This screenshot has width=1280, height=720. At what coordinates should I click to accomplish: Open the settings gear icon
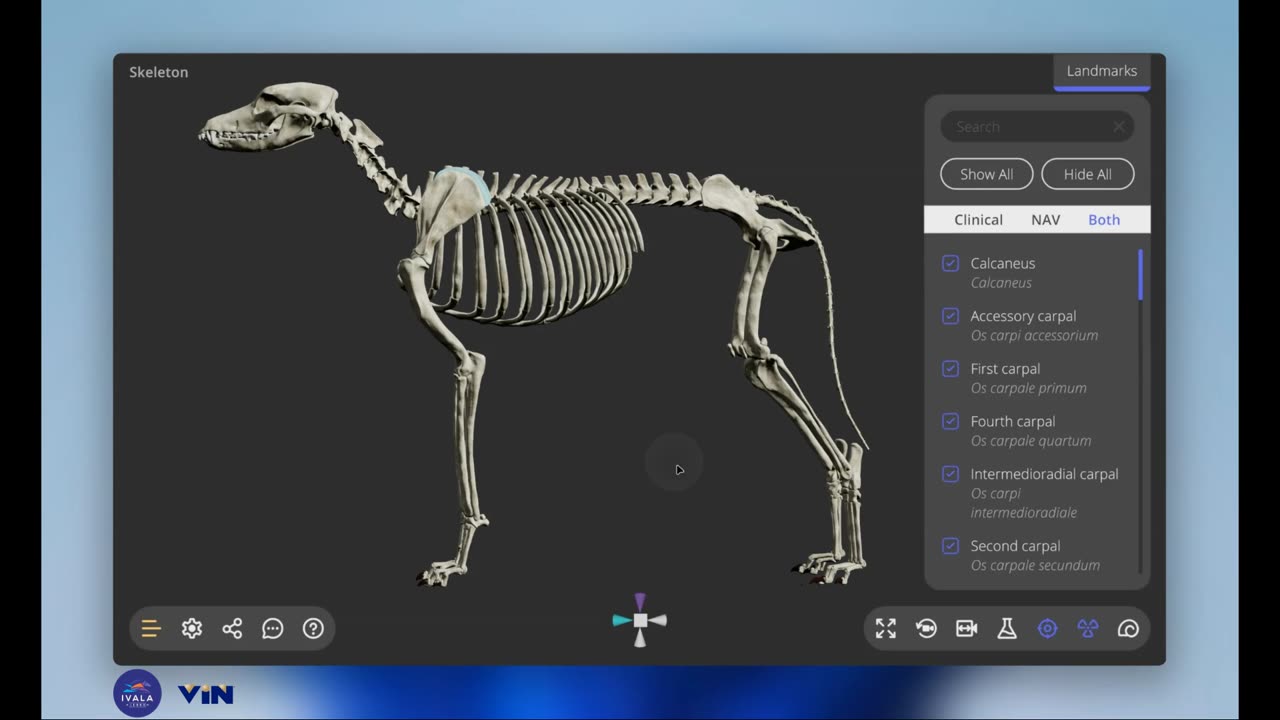[x=192, y=629]
